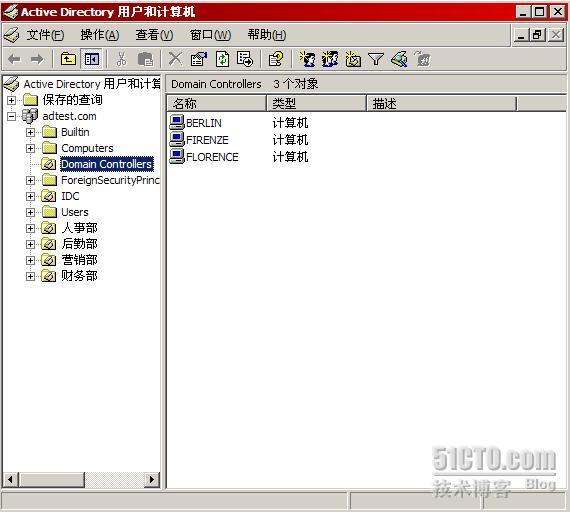Select the BERLIN computer name
Image resolution: width=570 pixels, height=512 pixels.
204,123
